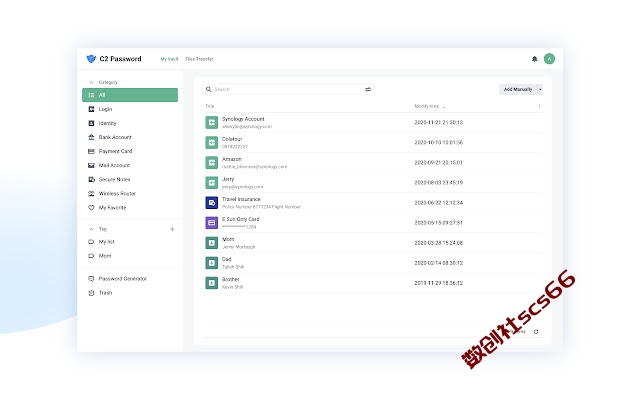Viewport: 640px width, 400px height.
Task: Open the user avatar menu
Action: pyautogui.click(x=549, y=59)
